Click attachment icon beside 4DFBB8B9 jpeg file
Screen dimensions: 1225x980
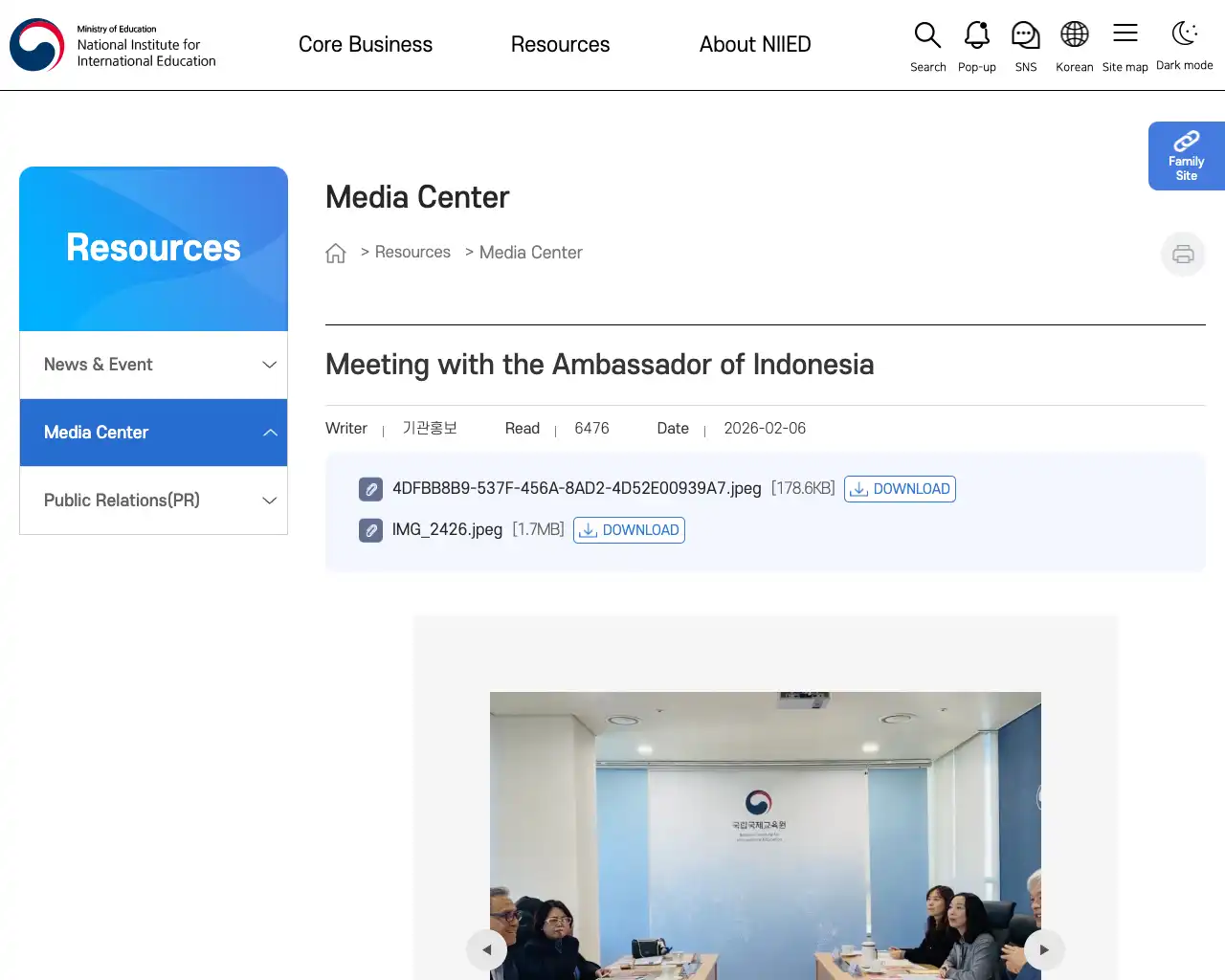pos(370,489)
